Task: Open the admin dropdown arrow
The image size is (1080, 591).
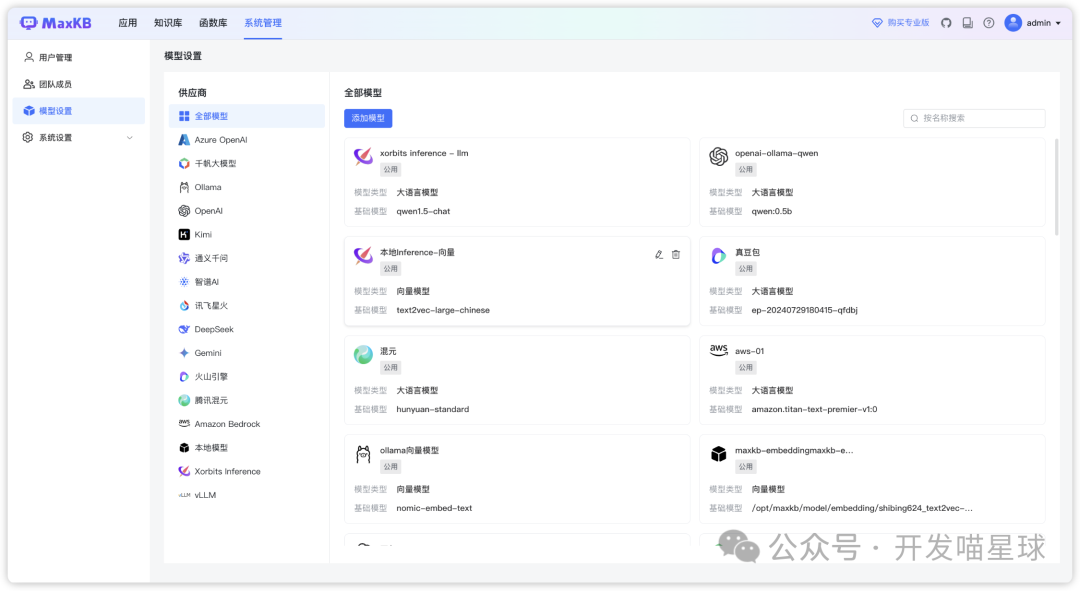Action: (1058, 23)
